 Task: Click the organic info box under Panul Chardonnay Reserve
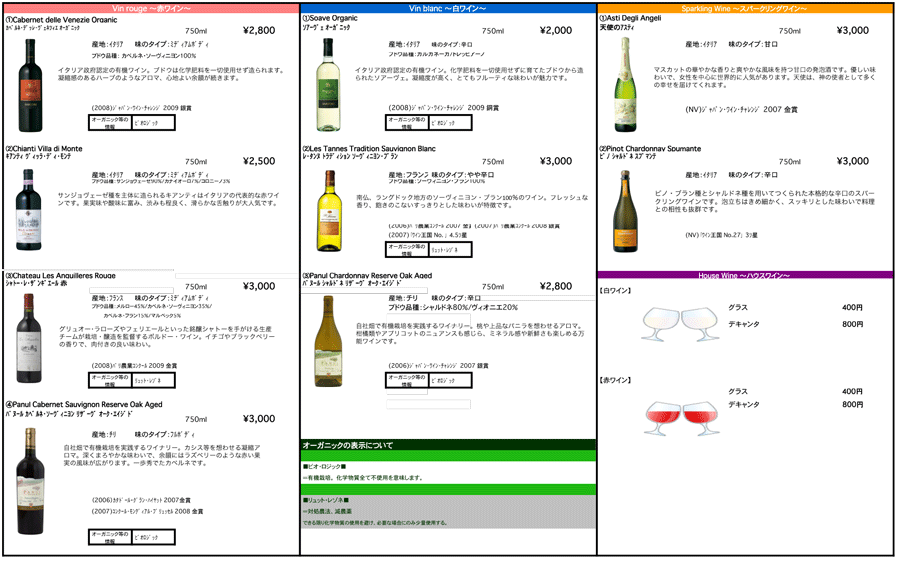pos(429,380)
